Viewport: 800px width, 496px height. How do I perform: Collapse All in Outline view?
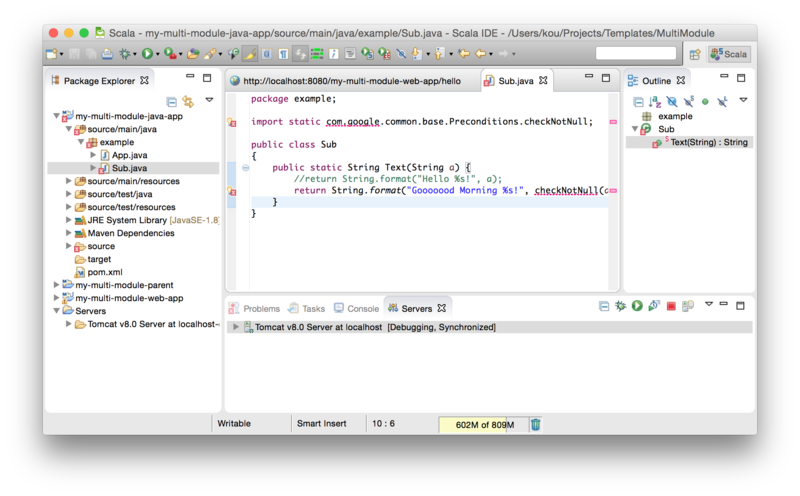638,102
